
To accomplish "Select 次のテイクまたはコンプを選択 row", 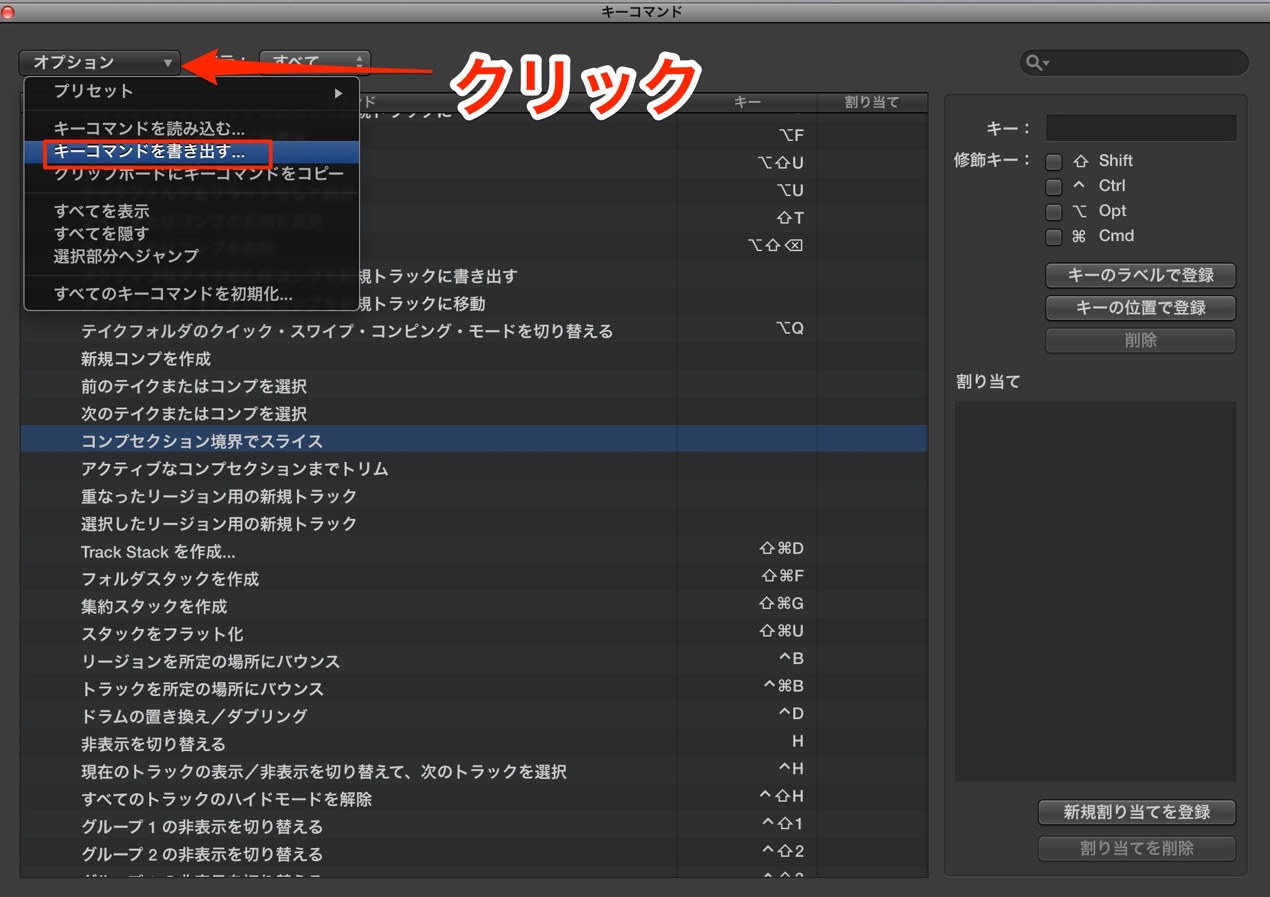I will 474,414.
